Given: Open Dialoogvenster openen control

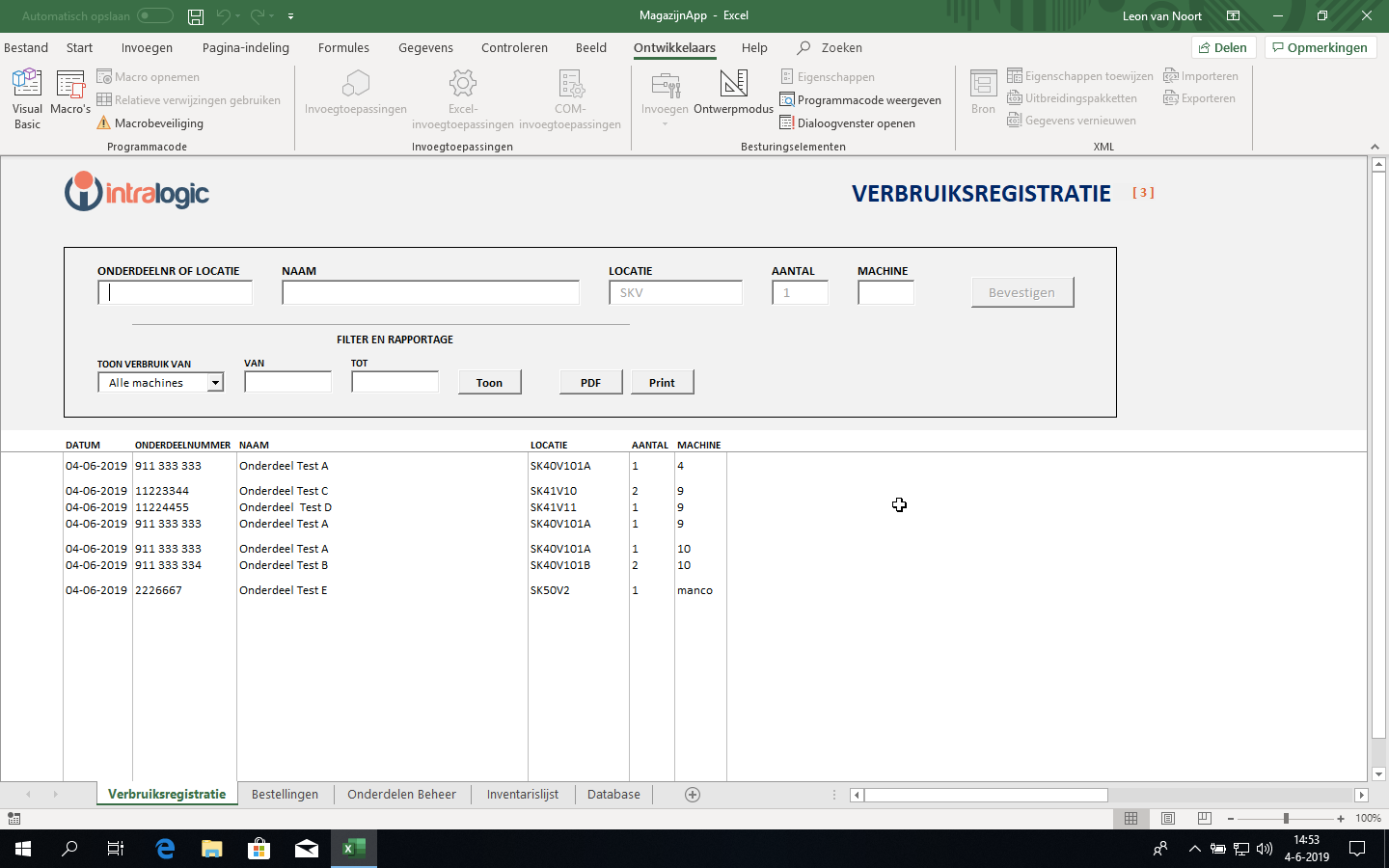Looking at the screenshot, I should [x=848, y=123].
